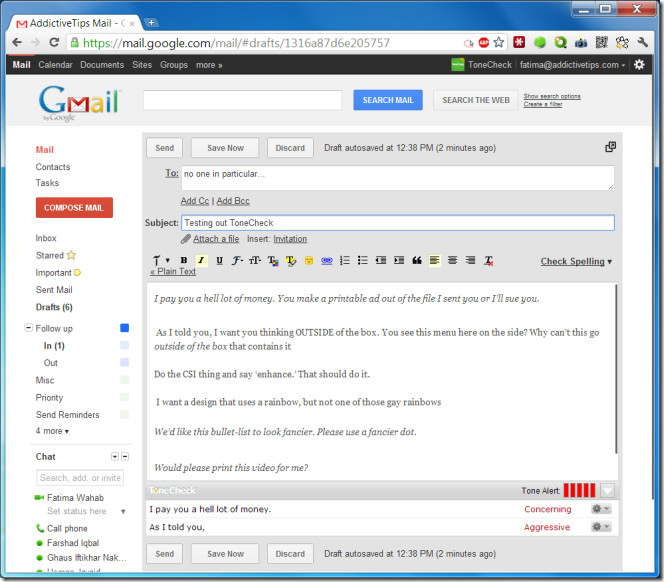
Task: Click the Follow up blue color swatch
Action: point(124,328)
